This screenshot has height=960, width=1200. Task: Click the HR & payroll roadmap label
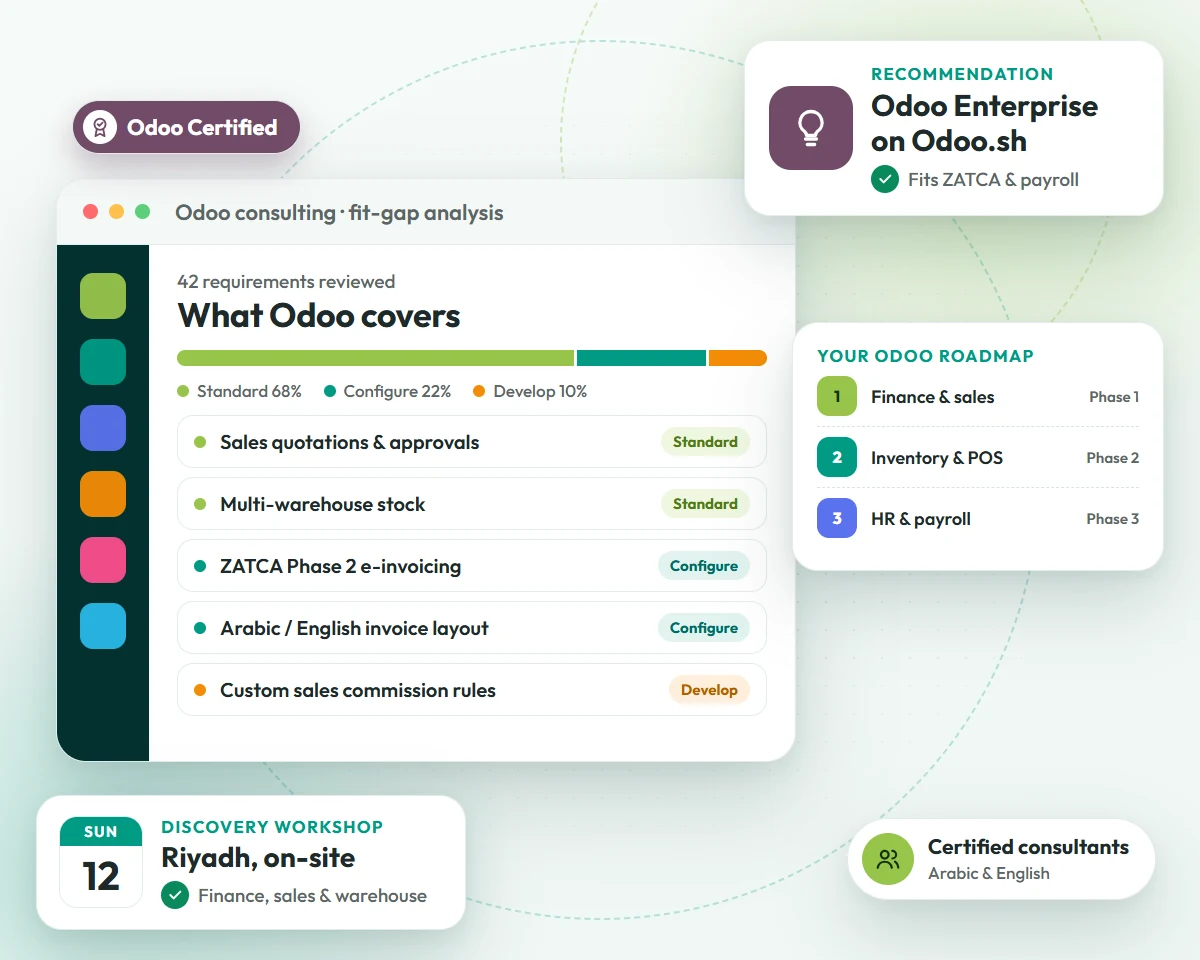[x=921, y=519]
